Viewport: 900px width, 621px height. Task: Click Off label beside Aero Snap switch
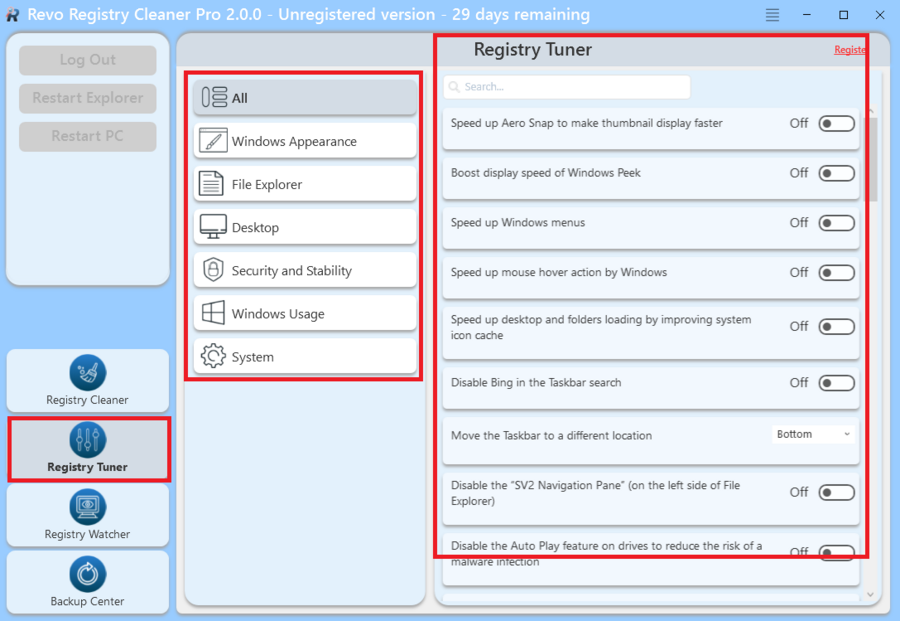point(798,123)
